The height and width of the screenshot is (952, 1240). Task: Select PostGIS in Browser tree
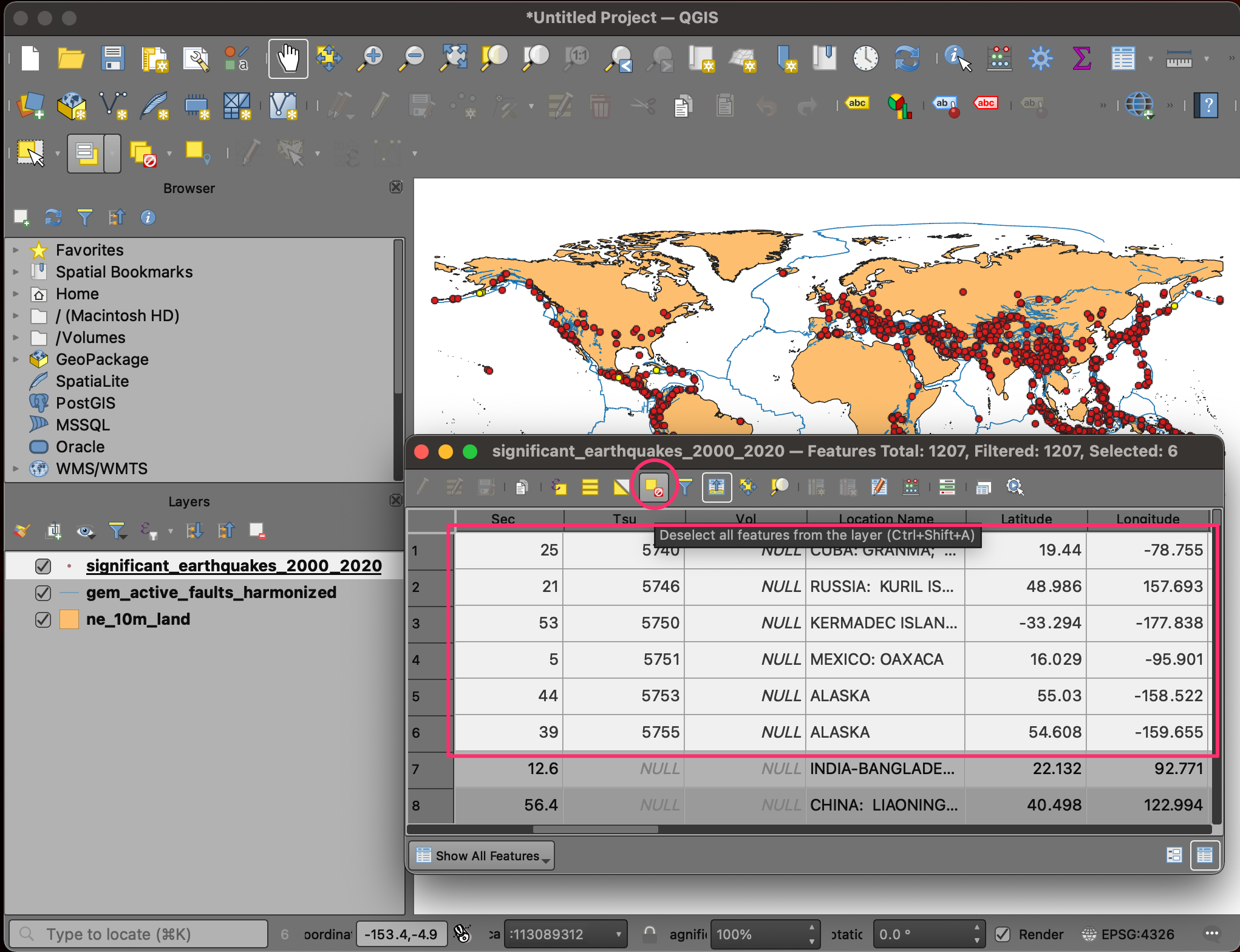pos(85,403)
